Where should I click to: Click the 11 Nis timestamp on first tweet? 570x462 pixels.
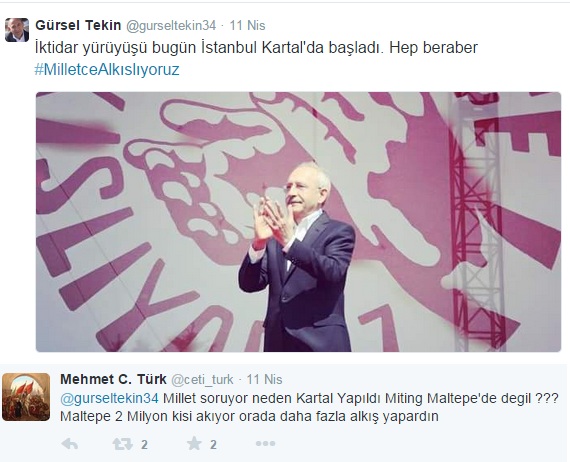coord(248,25)
